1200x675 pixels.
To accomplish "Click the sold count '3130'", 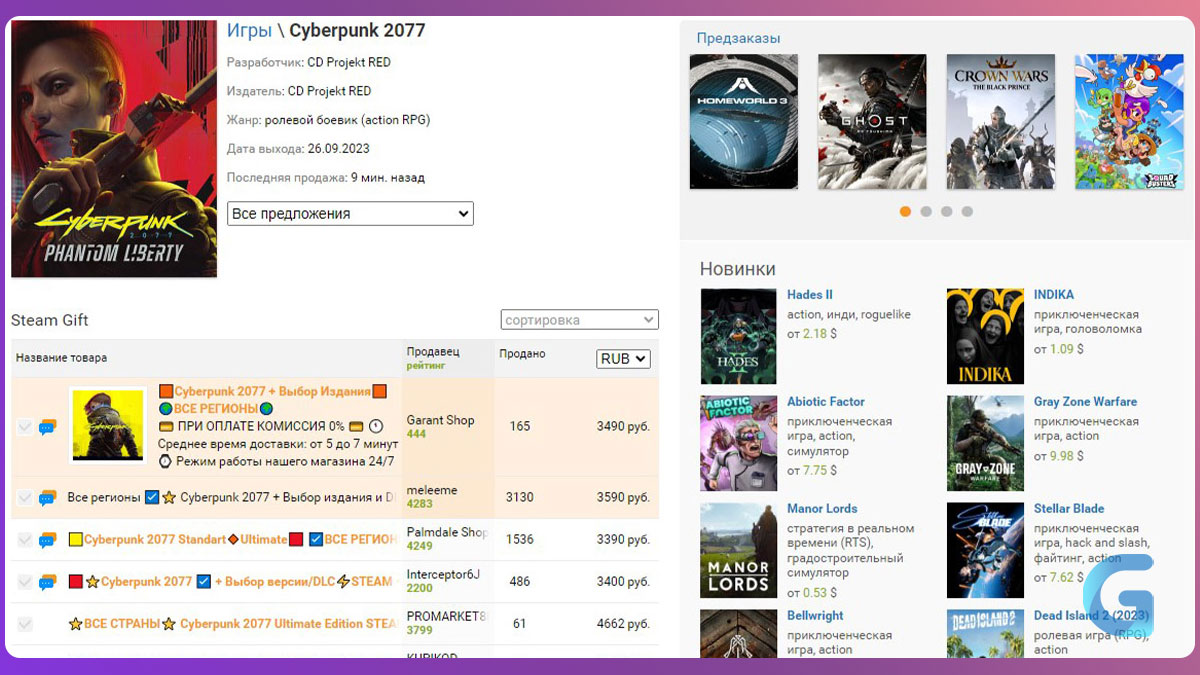I will (x=520, y=497).
